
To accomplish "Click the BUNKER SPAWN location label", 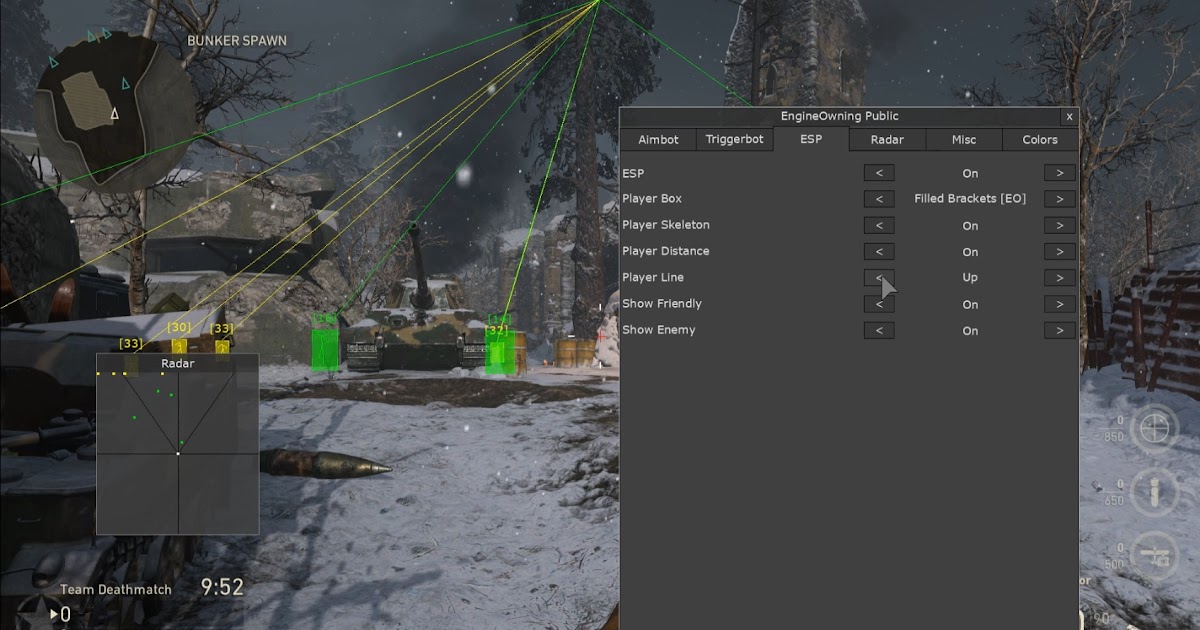I will pos(237,41).
